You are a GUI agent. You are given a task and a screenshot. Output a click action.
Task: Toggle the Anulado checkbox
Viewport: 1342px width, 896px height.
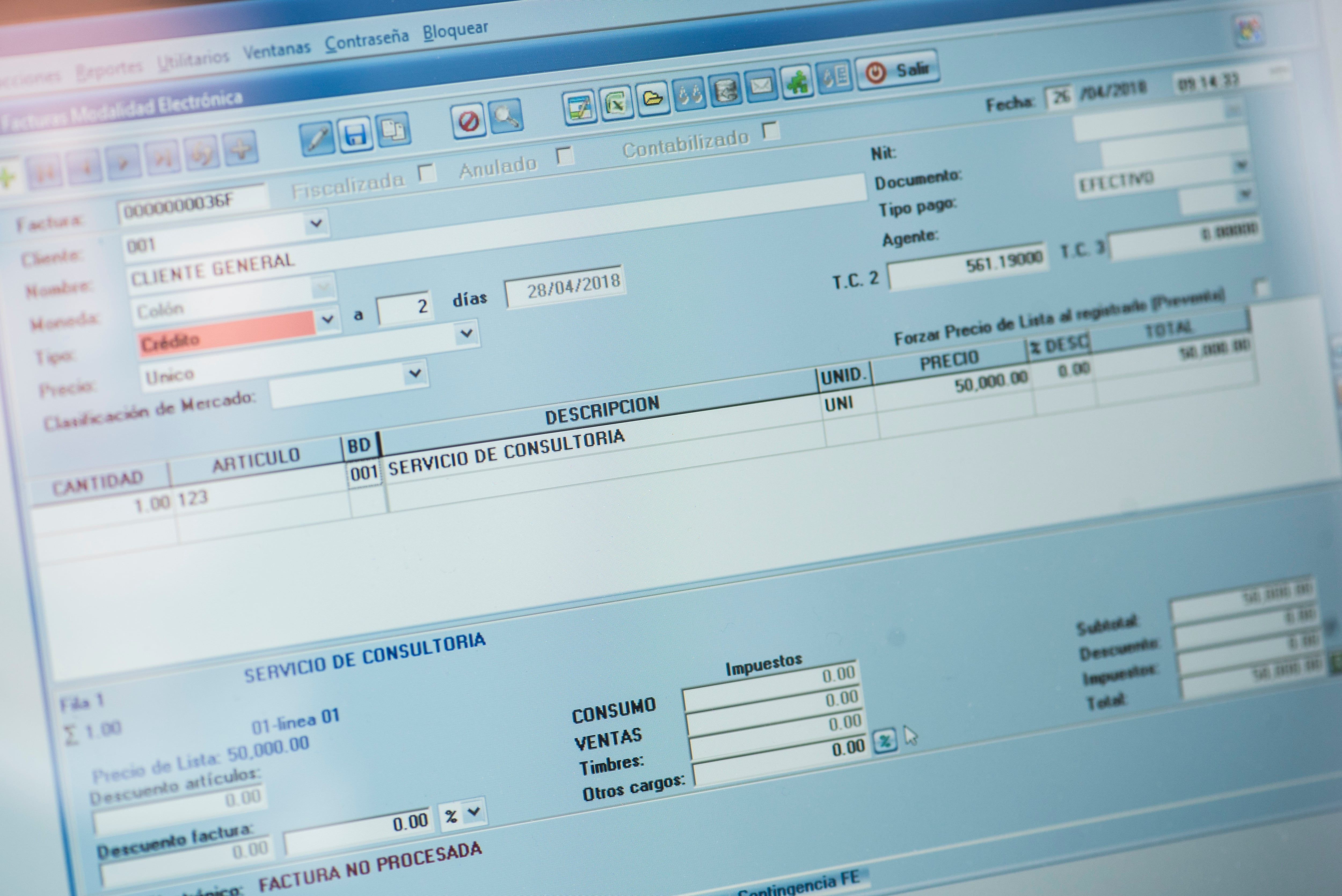pyautogui.click(x=564, y=155)
